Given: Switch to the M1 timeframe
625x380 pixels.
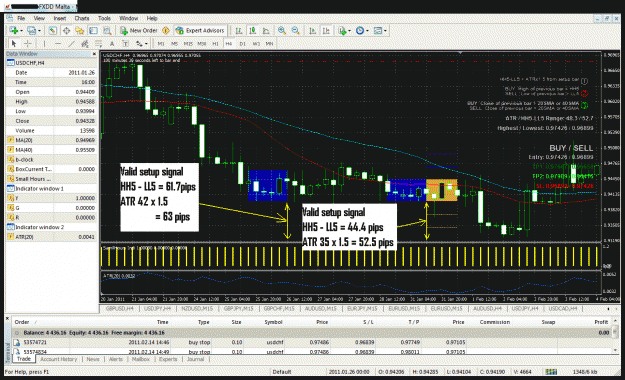Looking at the screenshot, I should pos(161,43).
